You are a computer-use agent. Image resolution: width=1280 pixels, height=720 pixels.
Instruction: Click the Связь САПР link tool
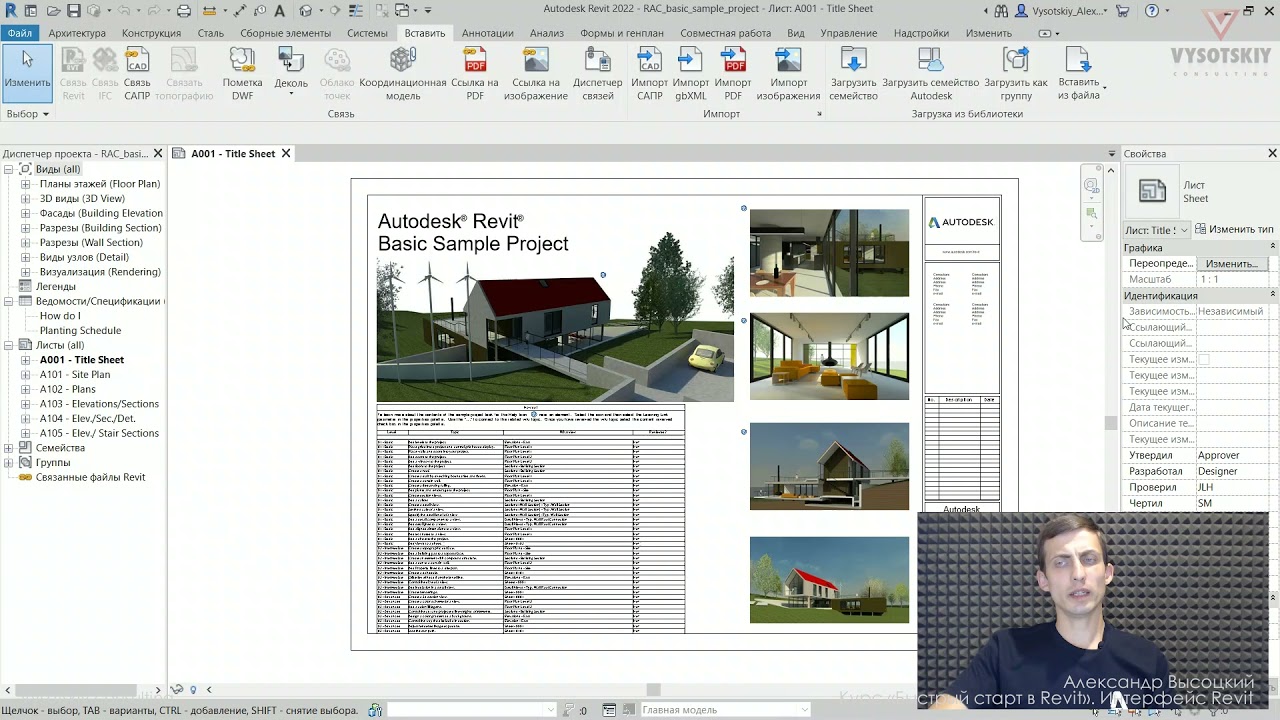coord(137,74)
